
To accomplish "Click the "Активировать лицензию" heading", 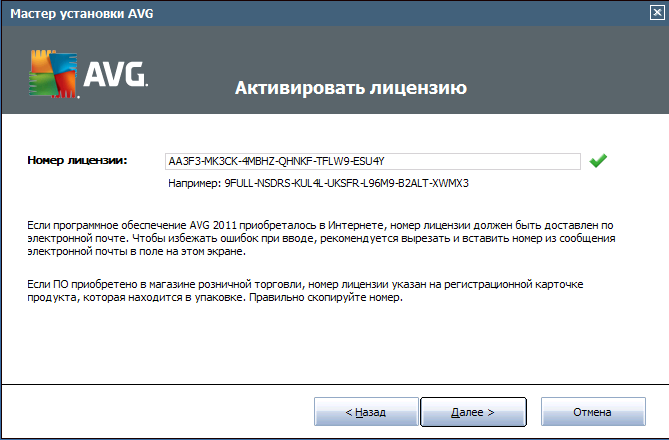I will (351, 88).
